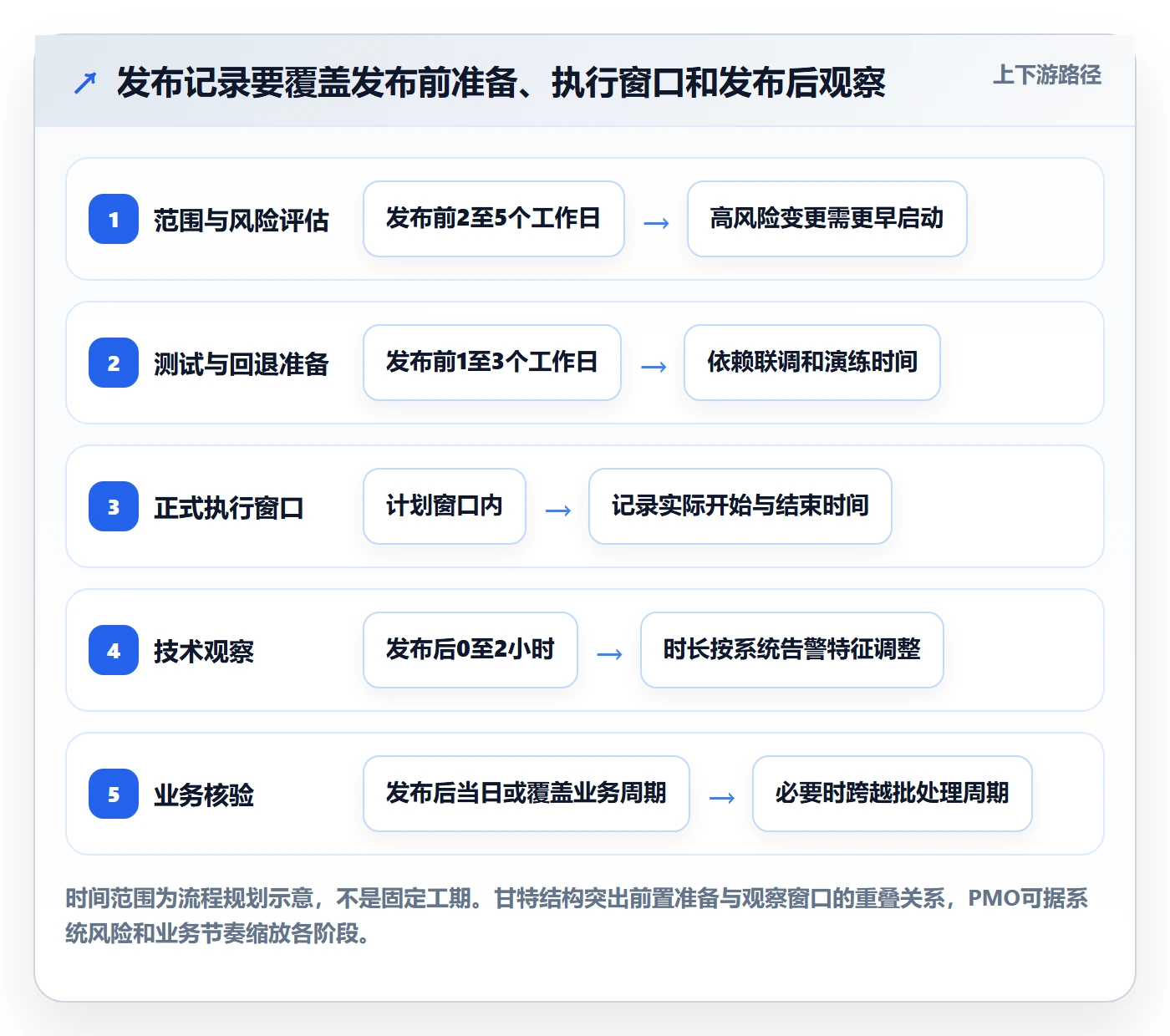Click the heading 发布记录要覆盖发布前准备、执行窗口和发布后观察
This screenshot has height=1036, width=1170.
501,83
